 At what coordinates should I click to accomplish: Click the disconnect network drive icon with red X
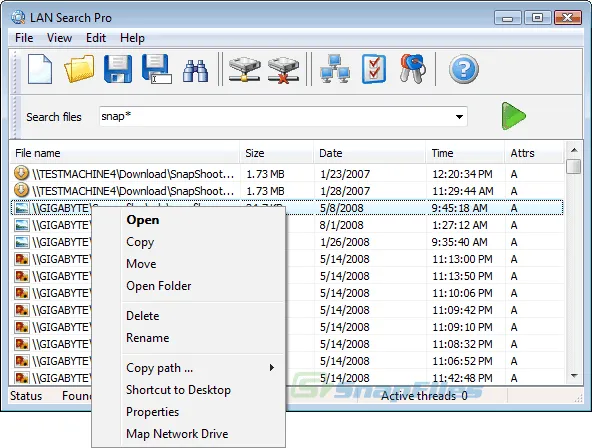(283, 70)
